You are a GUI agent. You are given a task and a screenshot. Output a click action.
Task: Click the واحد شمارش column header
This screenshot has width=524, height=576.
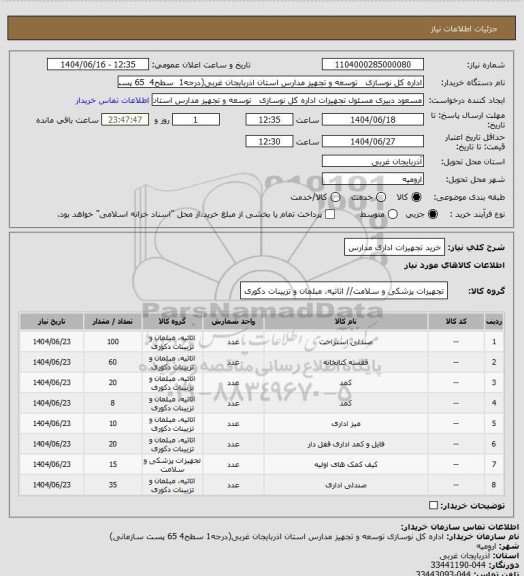pyautogui.click(x=233, y=321)
